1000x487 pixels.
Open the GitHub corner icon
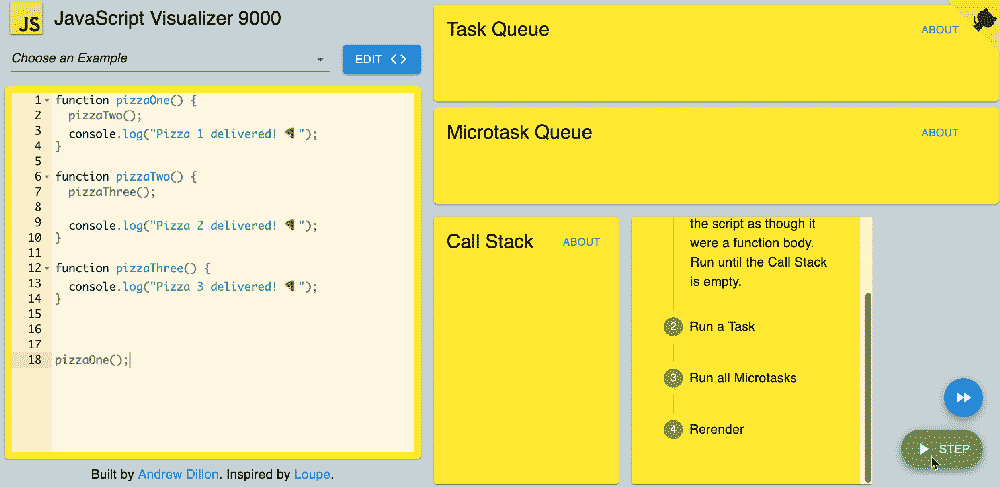[x=983, y=18]
